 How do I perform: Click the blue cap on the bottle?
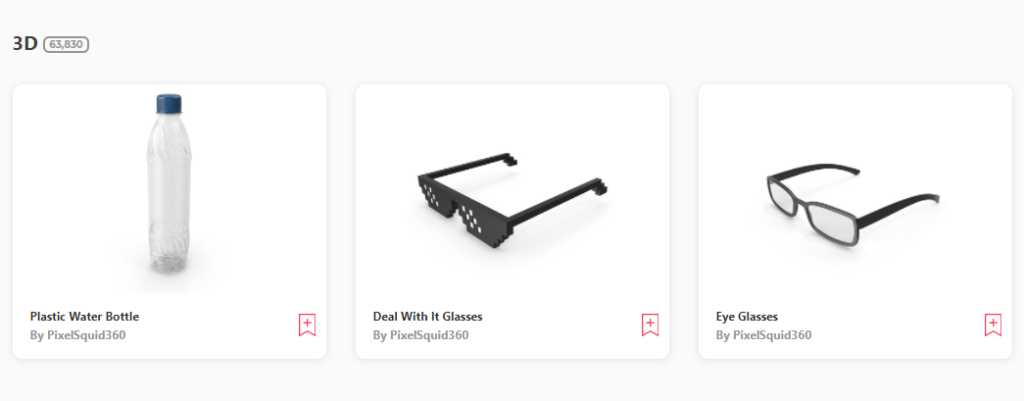point(168,104)
